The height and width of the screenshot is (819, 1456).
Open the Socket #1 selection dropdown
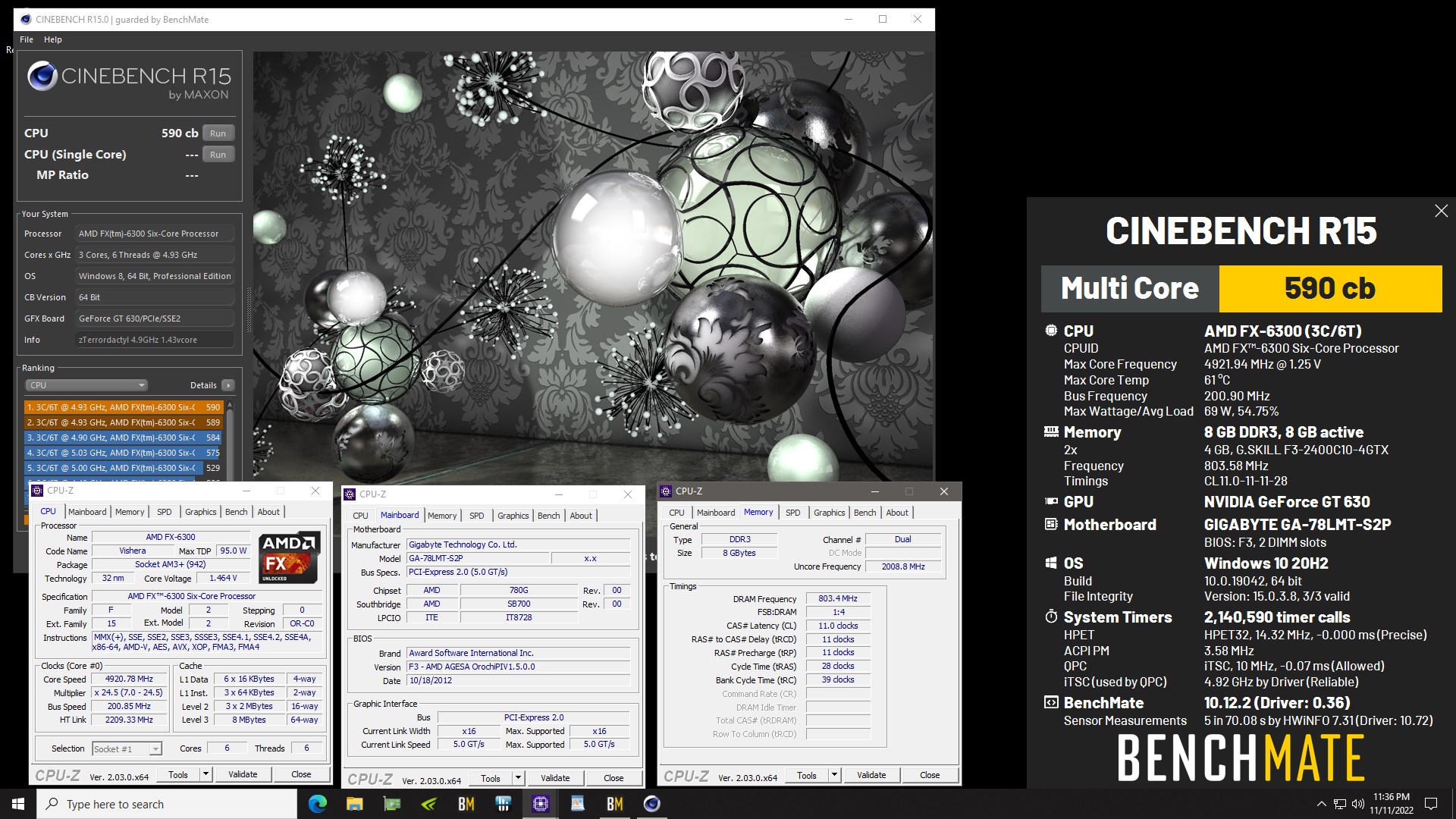tap(127, 749)
